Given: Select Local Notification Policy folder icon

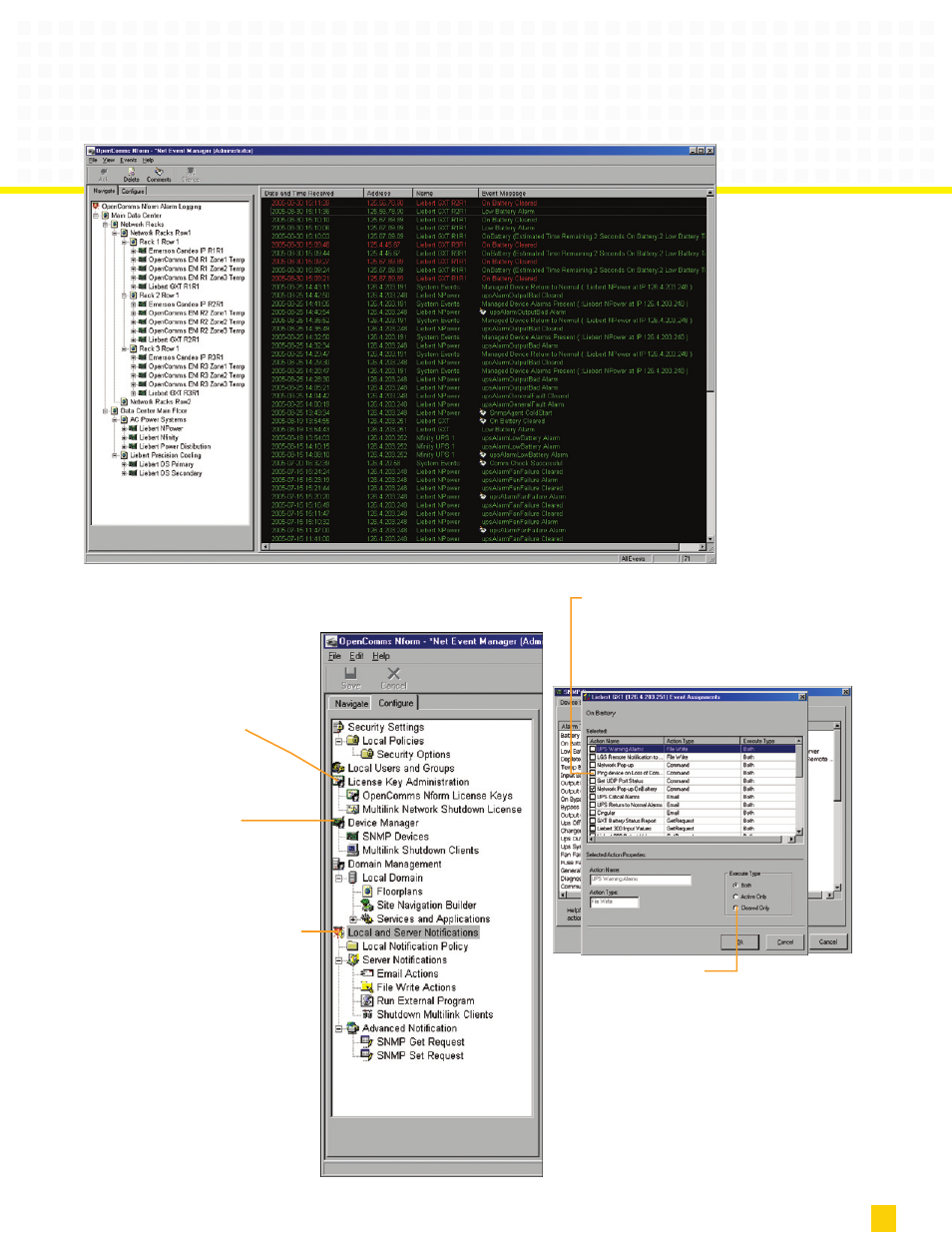Looking at the screenshot, I should 352,945.
